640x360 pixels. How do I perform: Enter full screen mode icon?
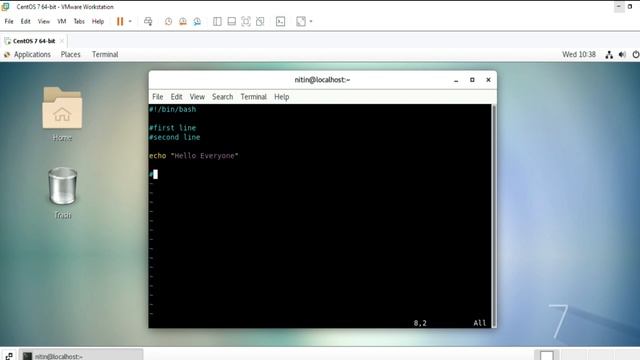point(246,21)
